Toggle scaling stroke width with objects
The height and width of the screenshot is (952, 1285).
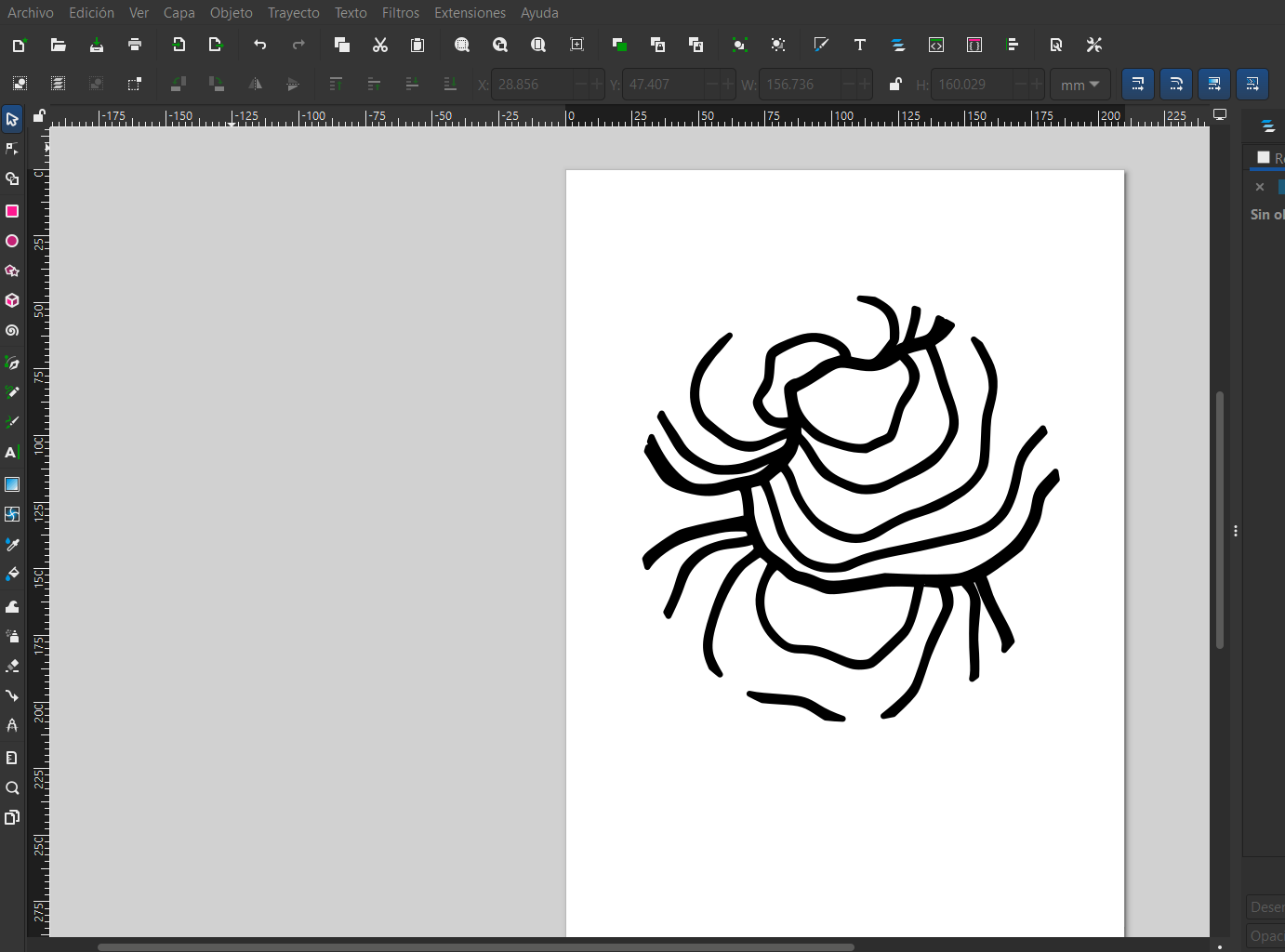[1138, 85]
